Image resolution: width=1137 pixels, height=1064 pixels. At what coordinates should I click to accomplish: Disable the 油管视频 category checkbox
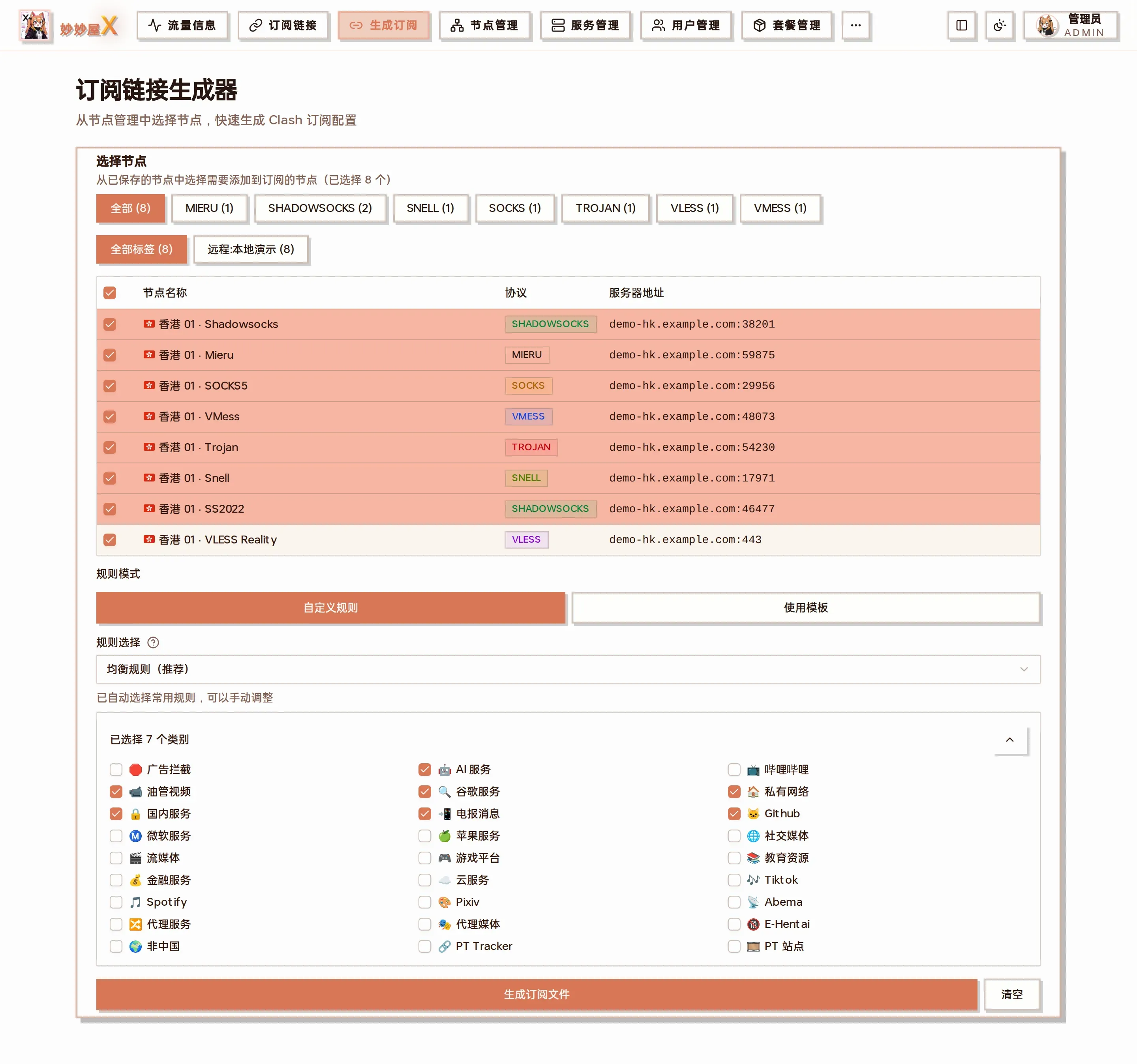(x=116, y=791)
